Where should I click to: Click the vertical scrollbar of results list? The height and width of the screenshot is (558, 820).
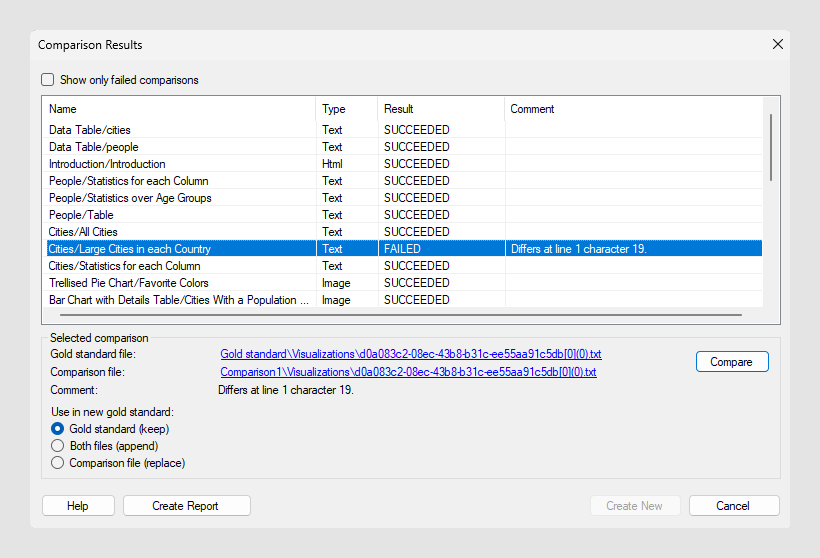(x=771, y=147)
